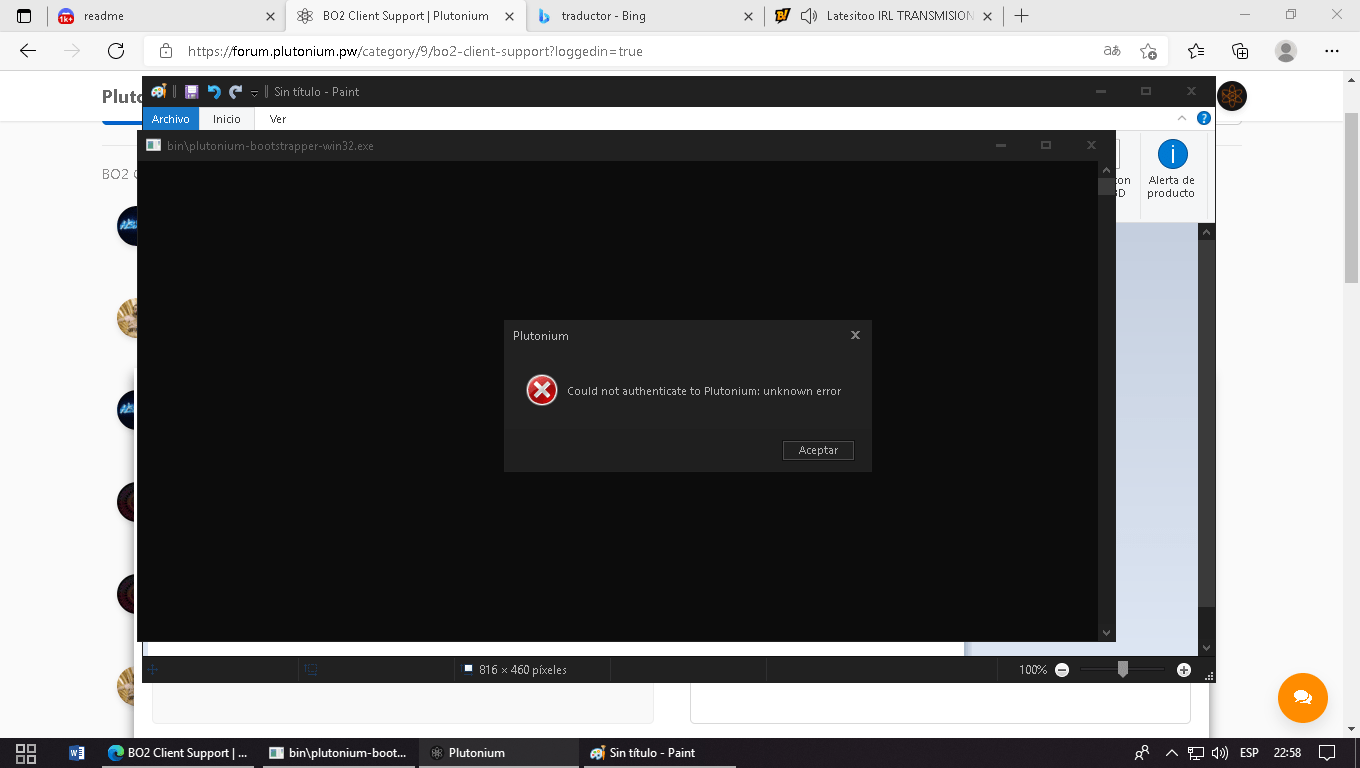Open Paint's quick access toolbar customize dropdown
The width and height of the screenshot is (1360, 768).
[254, 93]
